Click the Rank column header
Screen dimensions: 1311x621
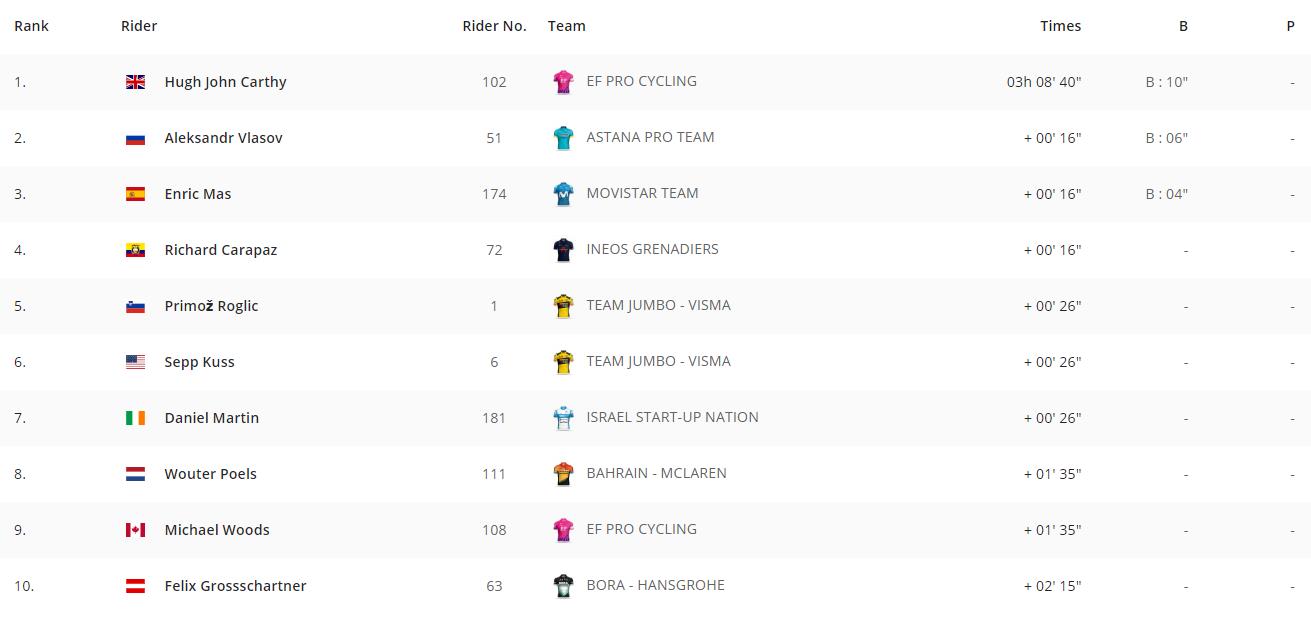click(x=31, y=26)
